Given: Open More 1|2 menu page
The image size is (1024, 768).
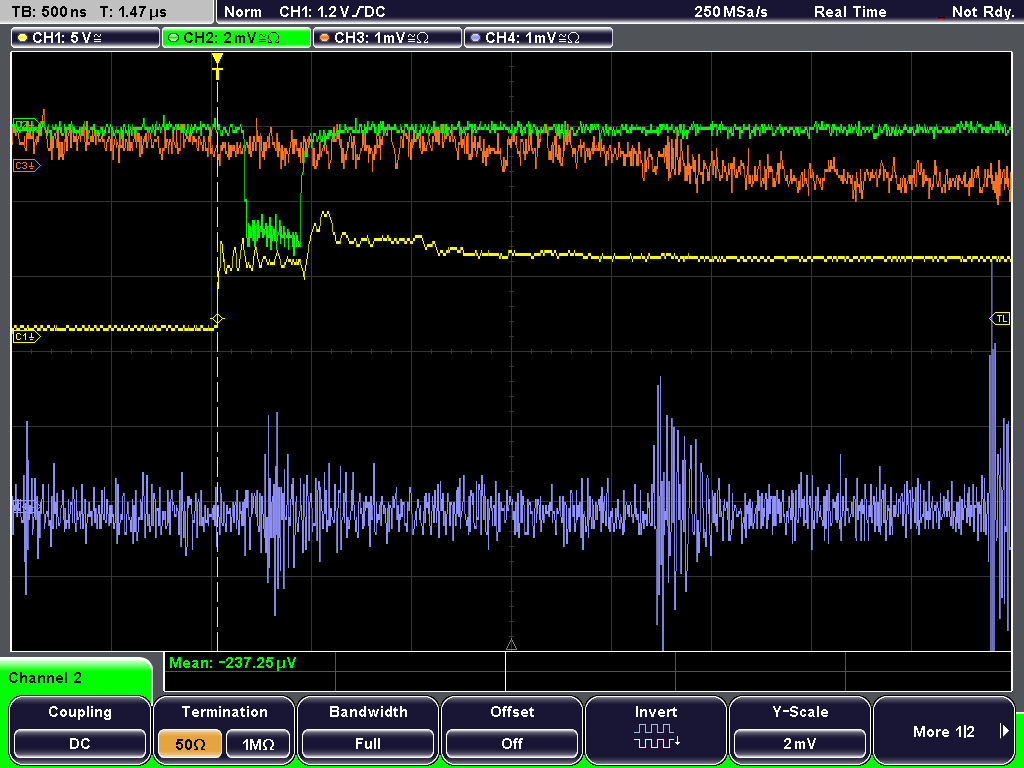Looking at the screenshot, I should (944, 731).
